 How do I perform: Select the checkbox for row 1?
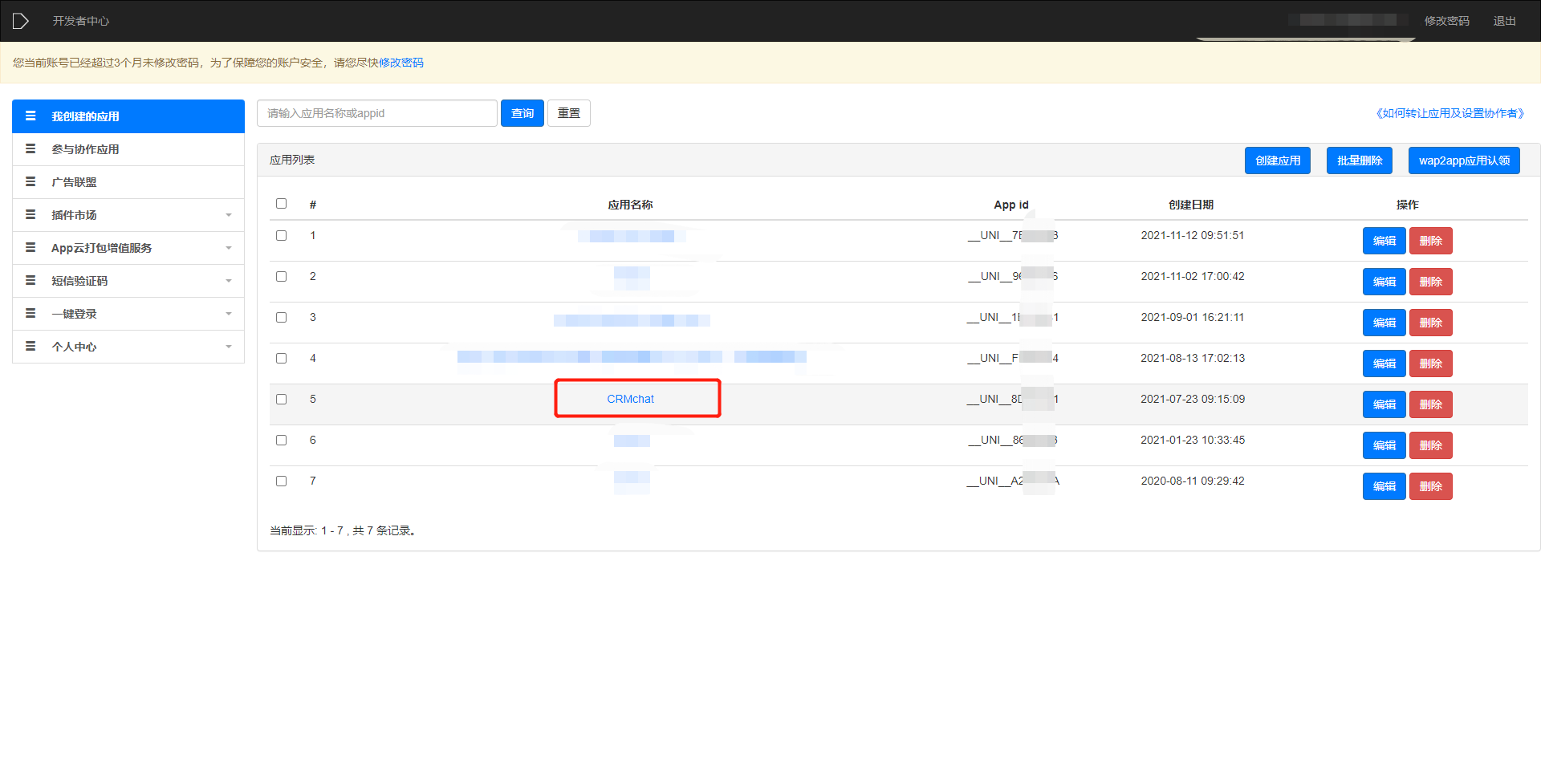coord(281,236)
